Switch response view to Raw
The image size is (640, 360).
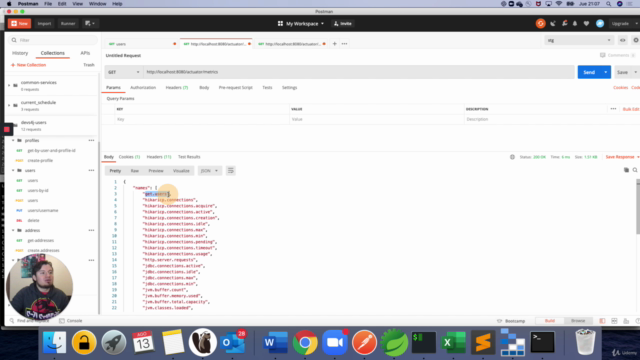pos(135,171)
